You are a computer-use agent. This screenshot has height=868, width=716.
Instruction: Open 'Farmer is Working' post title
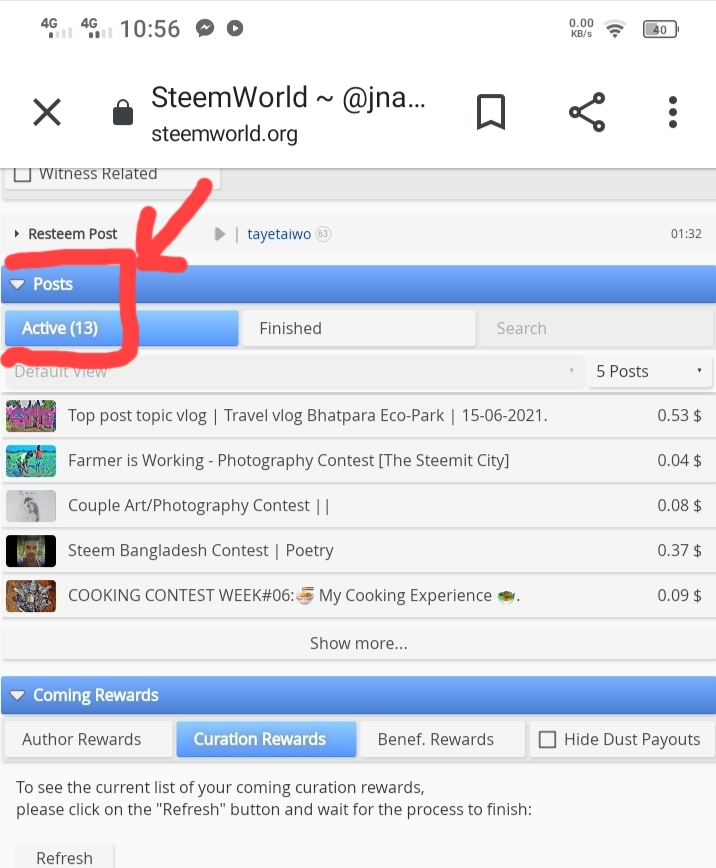click(x=289, y=461)
